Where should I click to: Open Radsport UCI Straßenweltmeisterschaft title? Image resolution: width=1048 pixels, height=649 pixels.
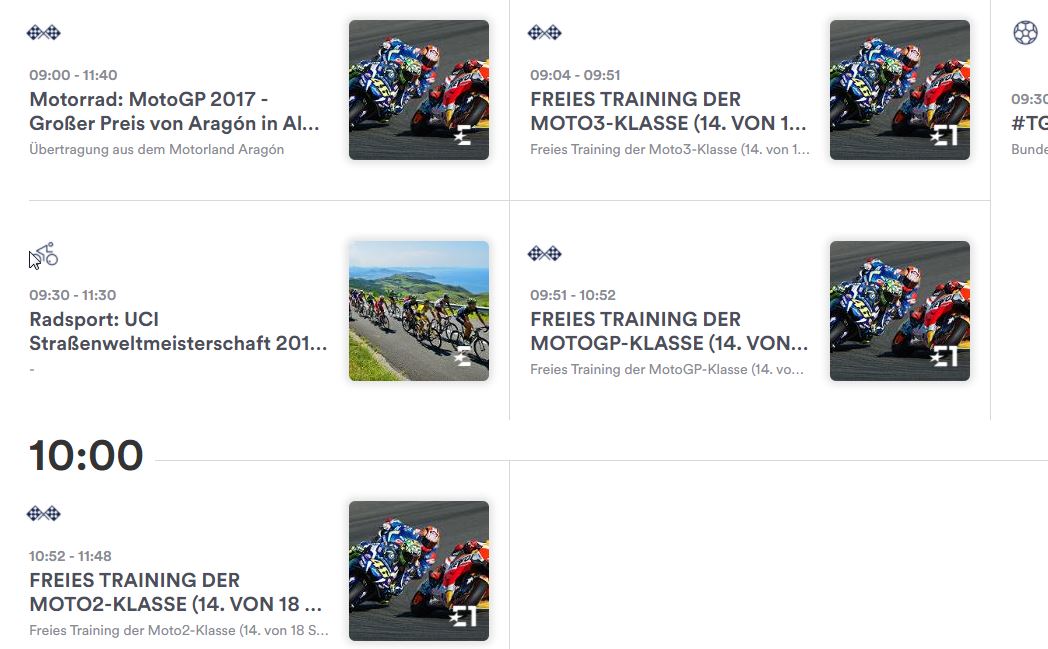click(x=178, y=331)
